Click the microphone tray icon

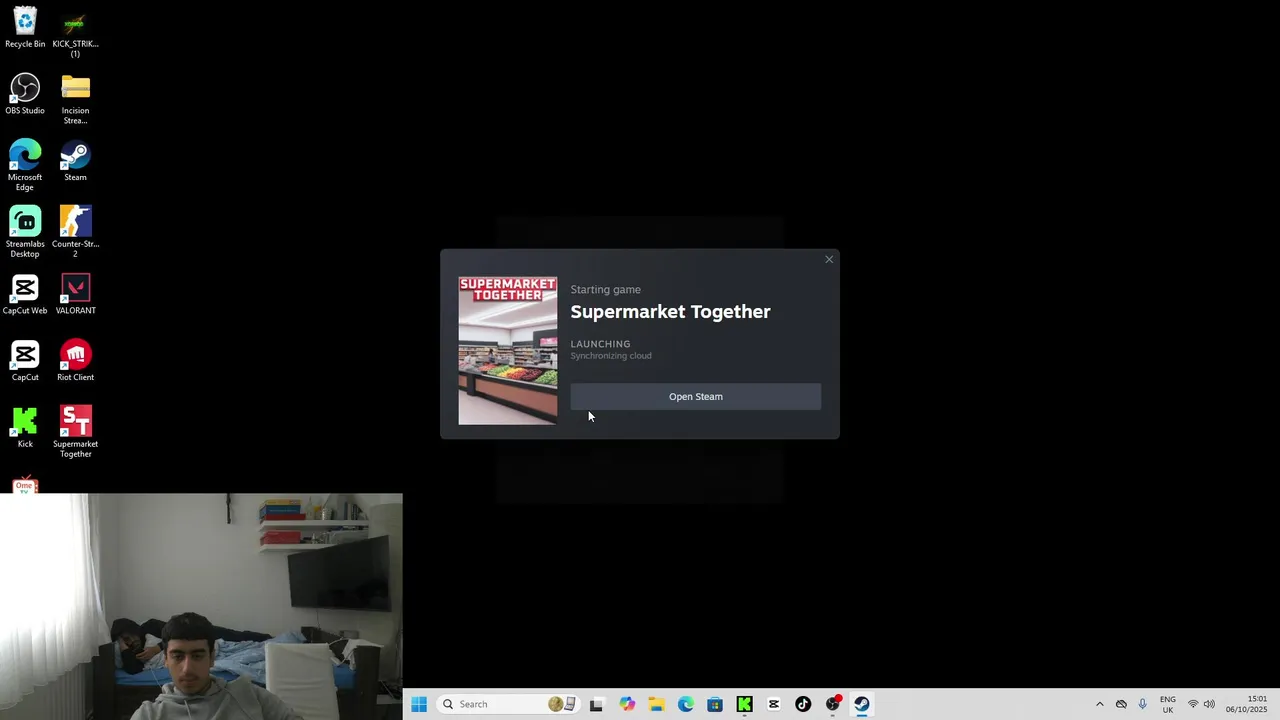click(x=1142, y=704)
